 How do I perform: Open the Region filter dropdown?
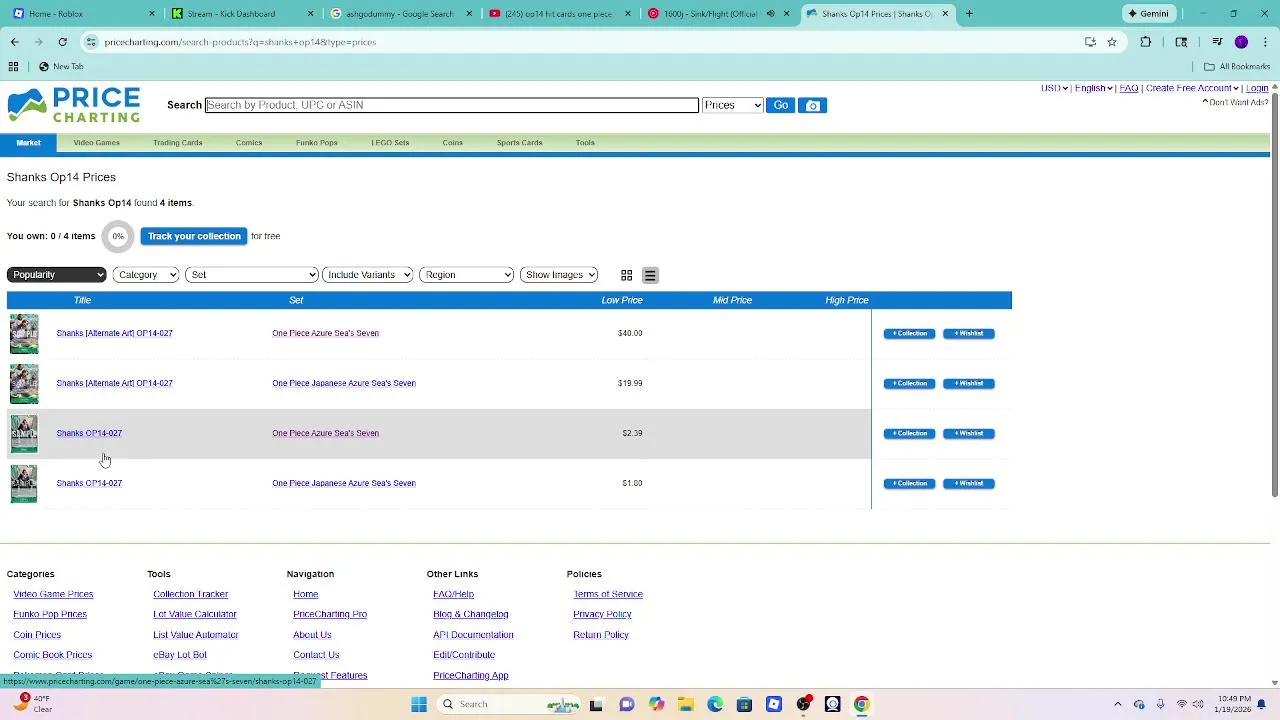pos(466,275)
